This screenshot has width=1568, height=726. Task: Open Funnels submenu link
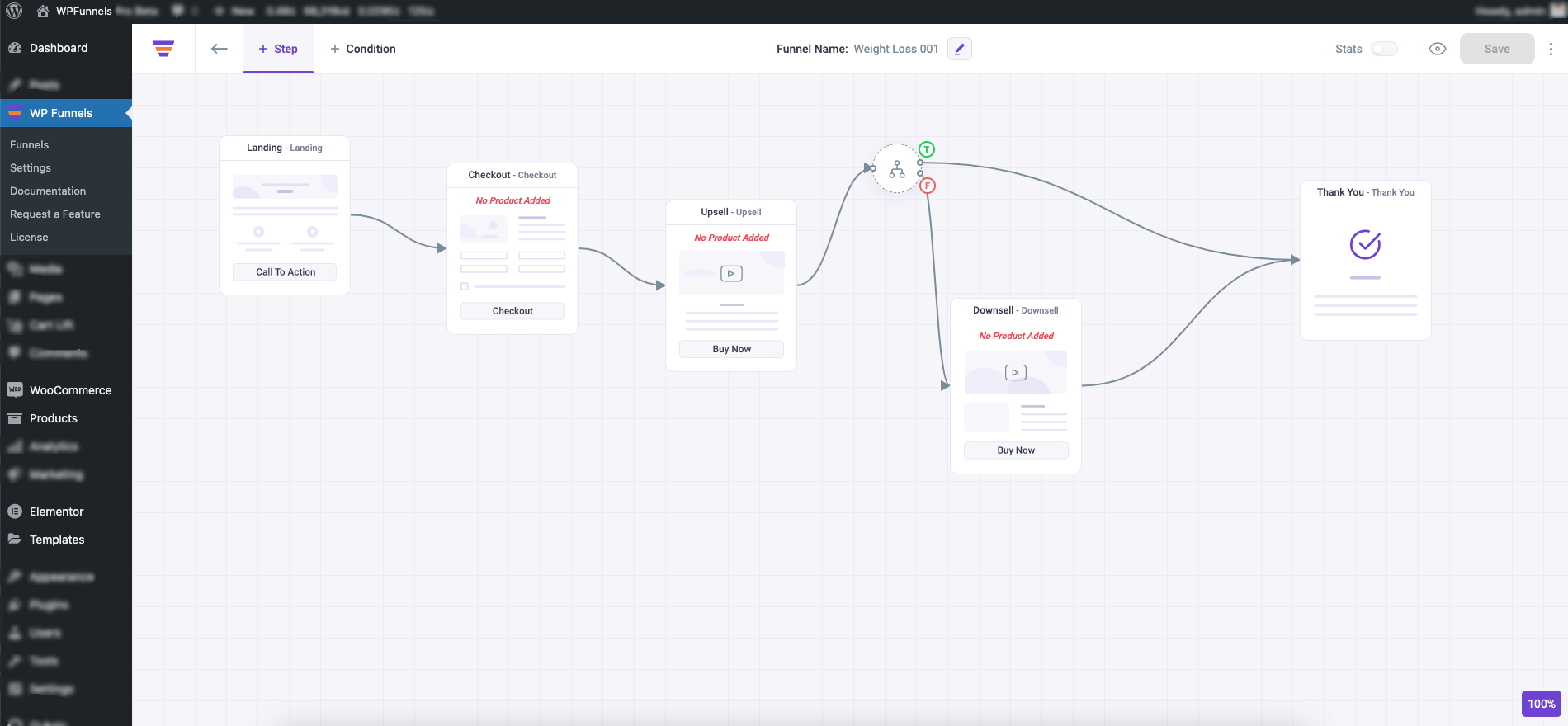tap(30, 144)
